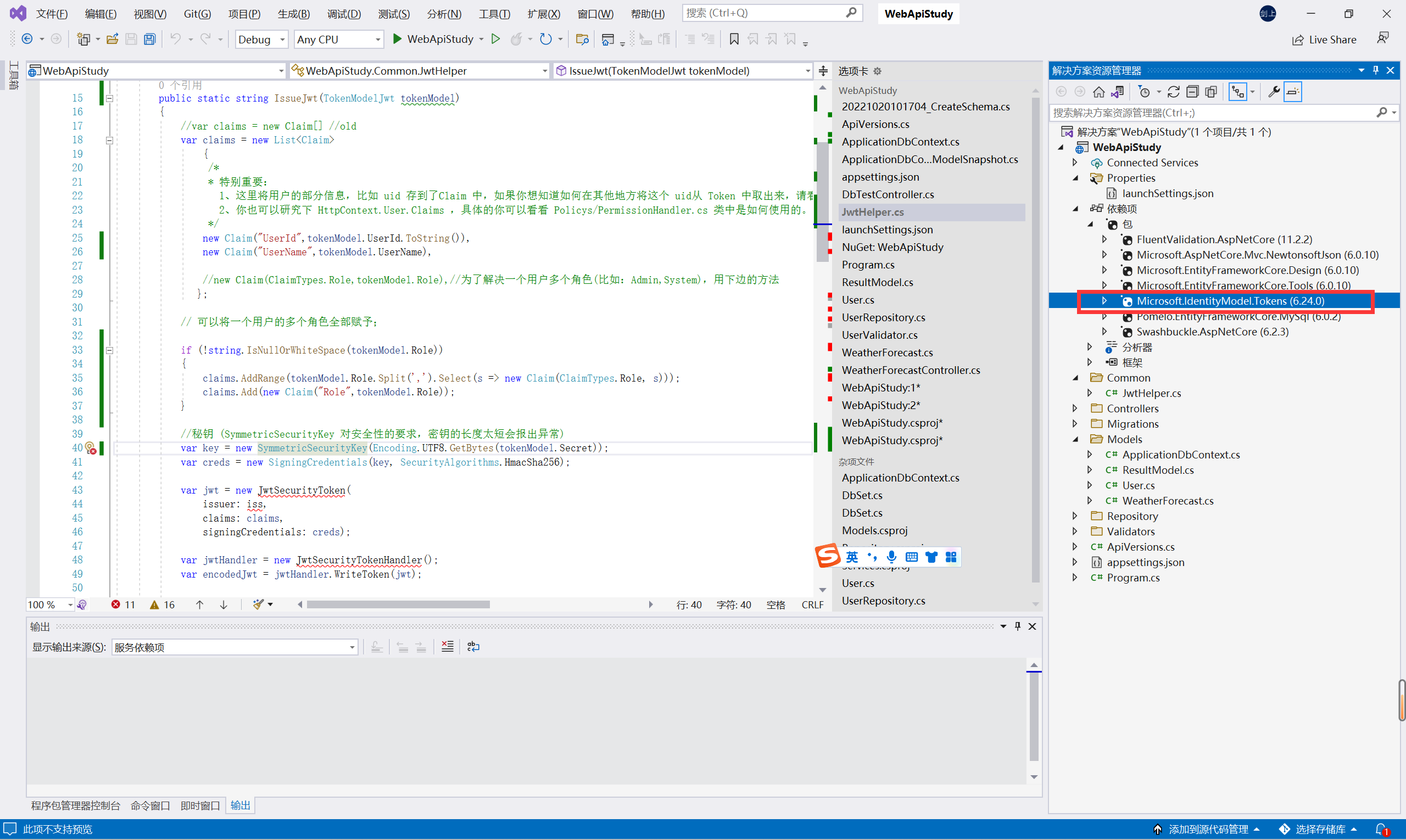Open the Debug configuration dropdown

pos(261,39)
